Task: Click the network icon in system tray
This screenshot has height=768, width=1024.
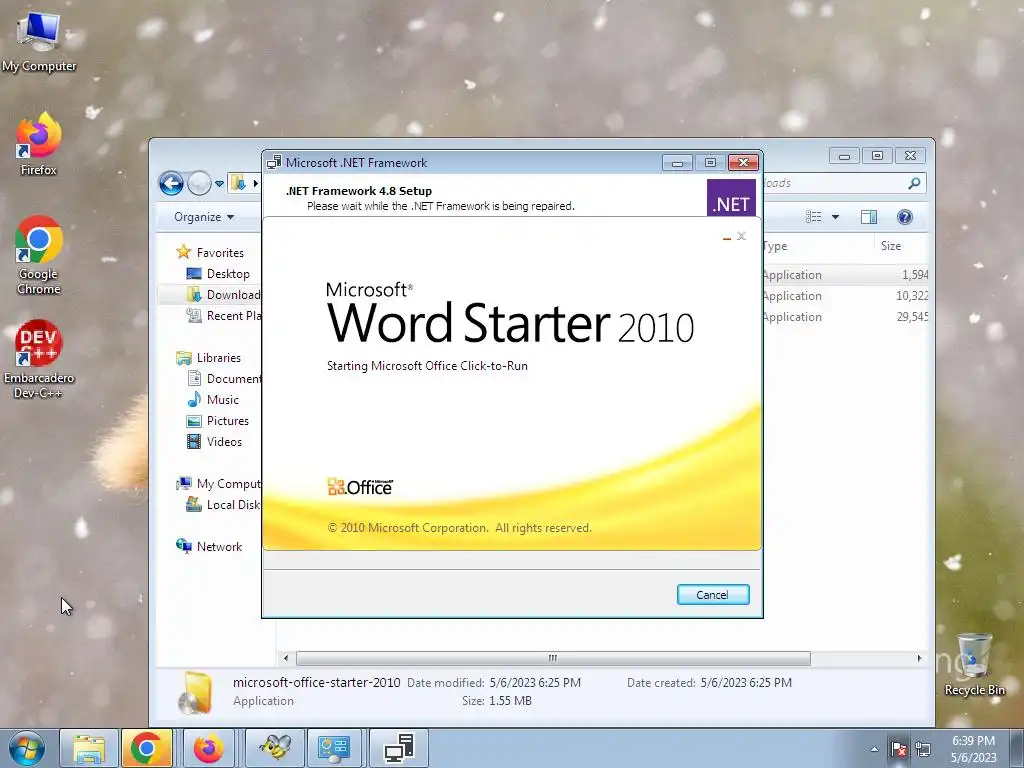Action: coord(923,749)
